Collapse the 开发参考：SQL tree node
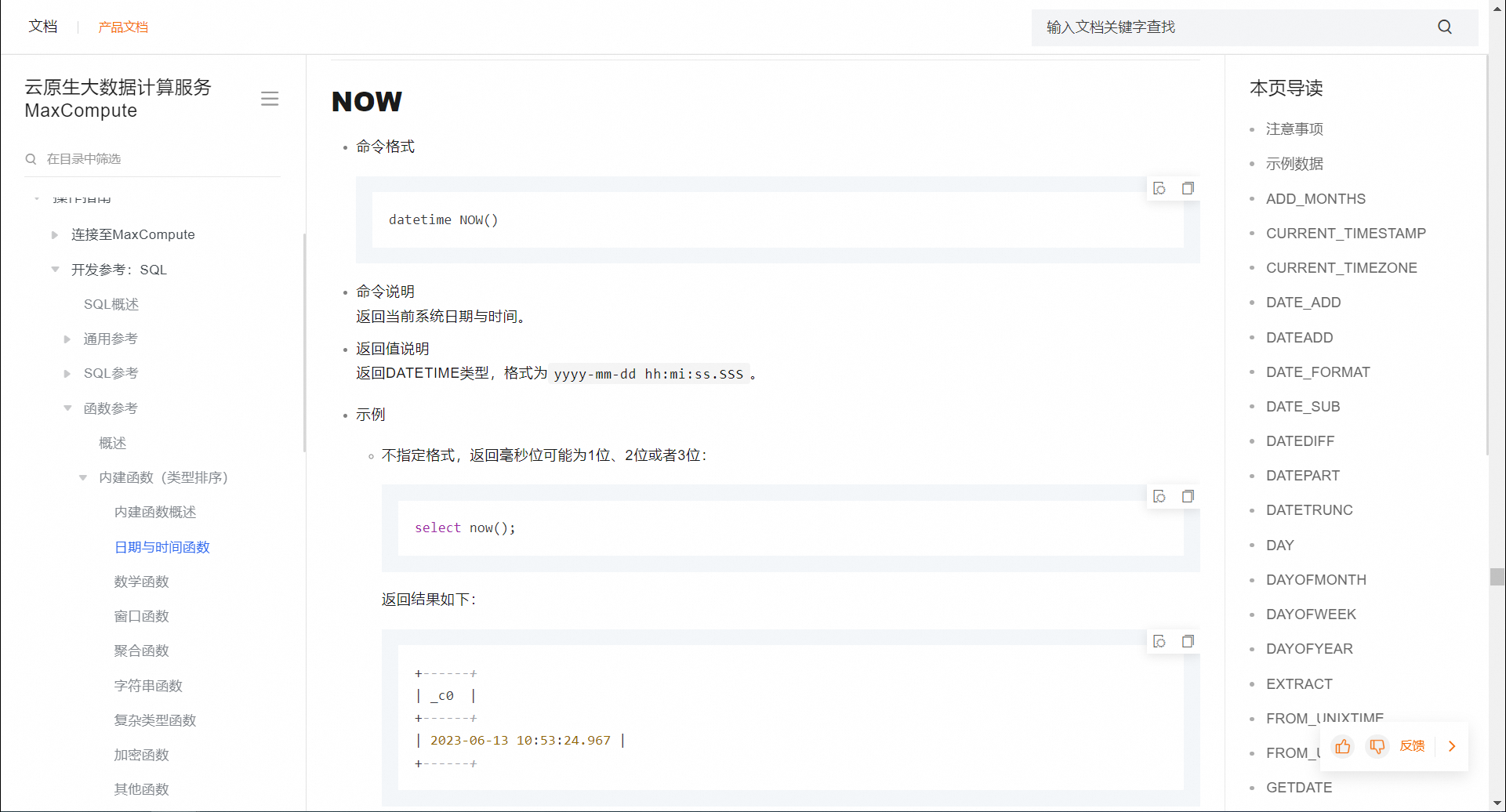 pyautogui.click(x=55, y=270)
